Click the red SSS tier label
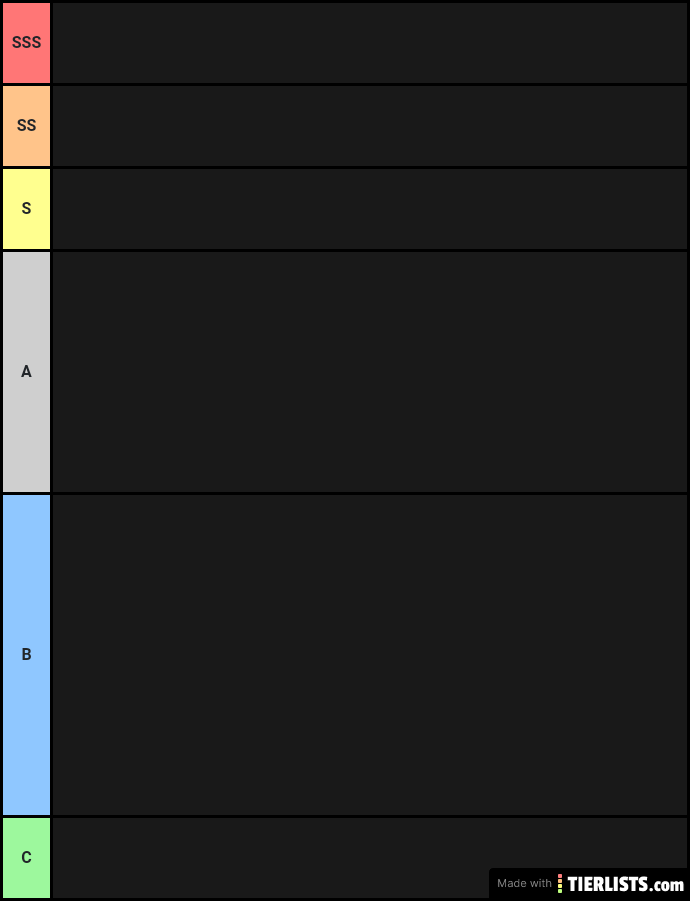This screenshot has width=690, height=901. pos(26,43)
